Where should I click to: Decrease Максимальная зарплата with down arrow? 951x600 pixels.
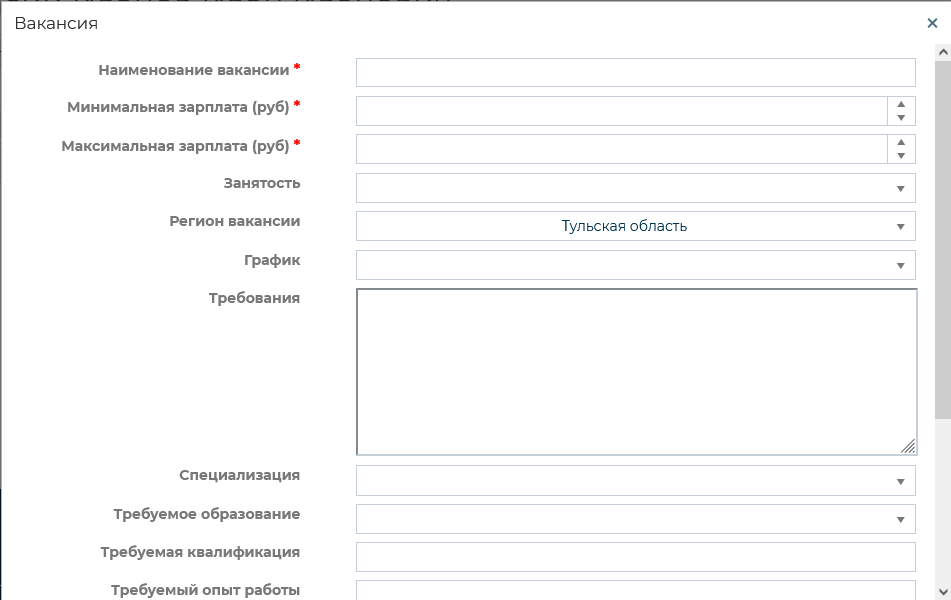[x=901, y=156]
